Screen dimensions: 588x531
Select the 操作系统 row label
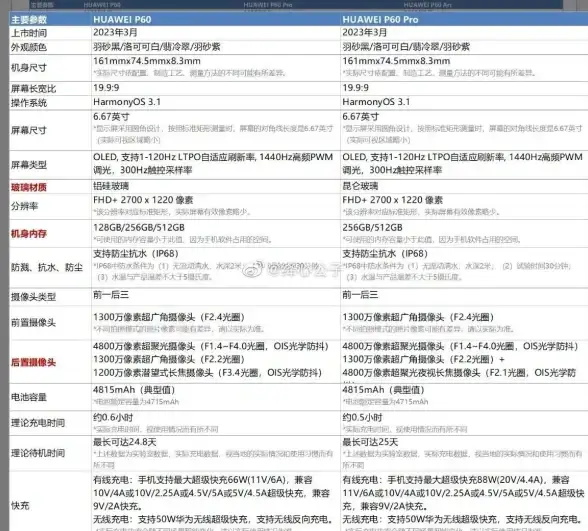point(29,103)
